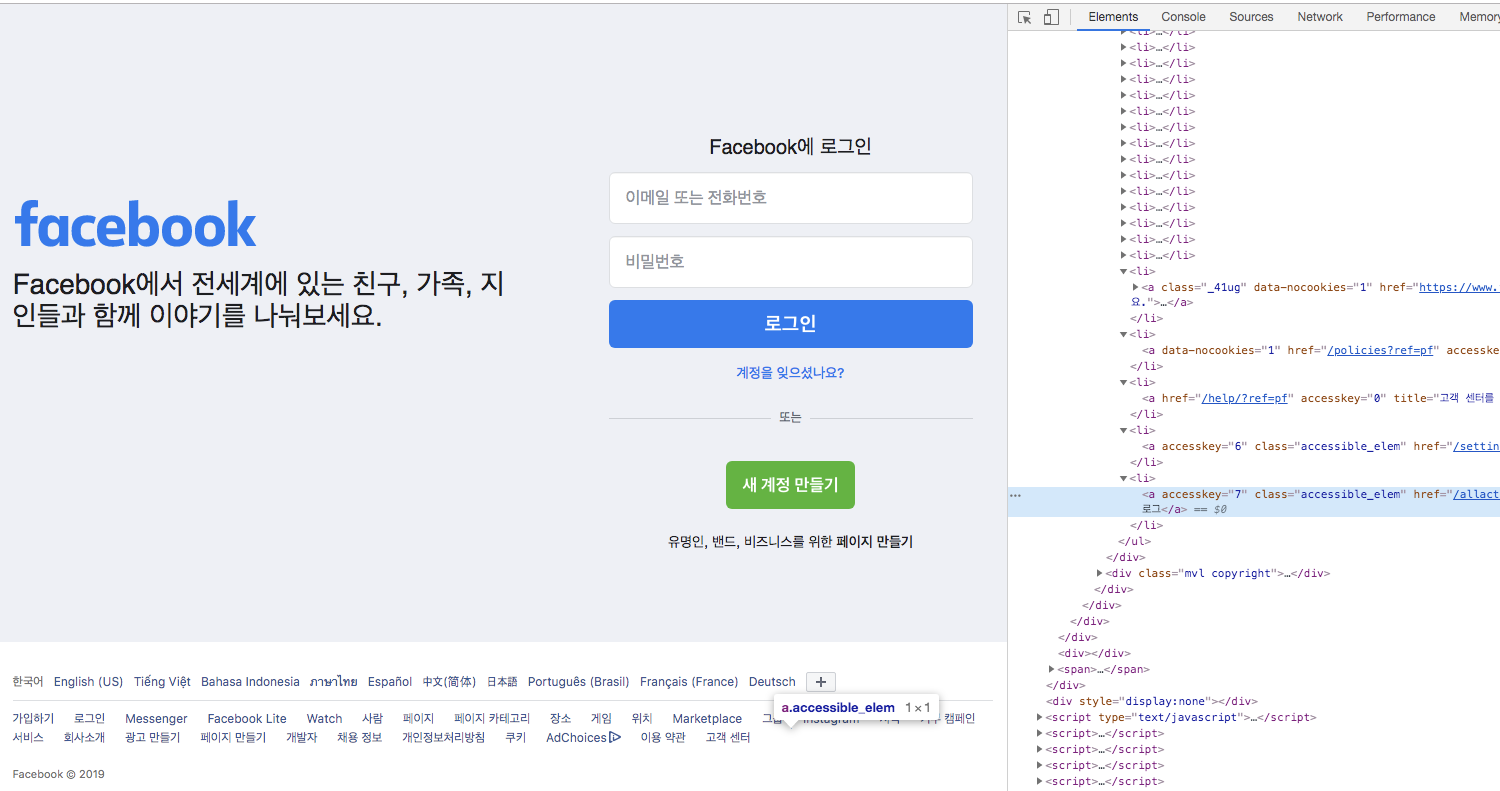Toggle the device emulation toolbar
The height and width of the screenshot is (791, 1500).
(x=1051, y=17)
